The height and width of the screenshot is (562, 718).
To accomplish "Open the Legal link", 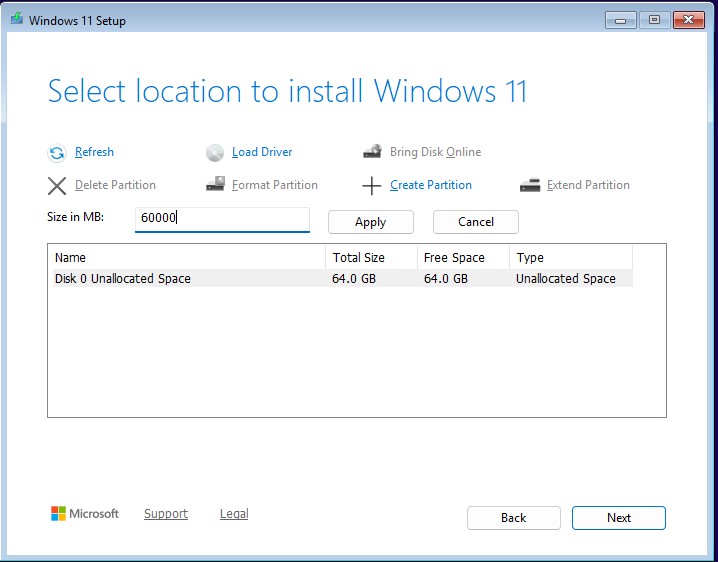I will point(234,514).
